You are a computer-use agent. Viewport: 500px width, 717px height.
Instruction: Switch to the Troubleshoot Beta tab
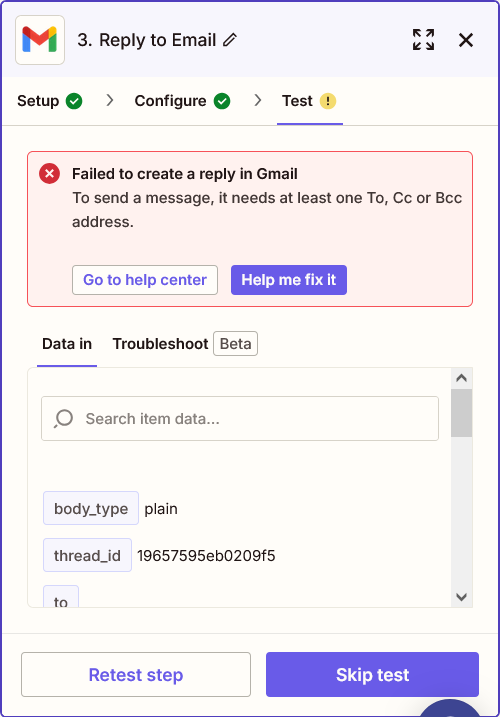tap(185, 344)
